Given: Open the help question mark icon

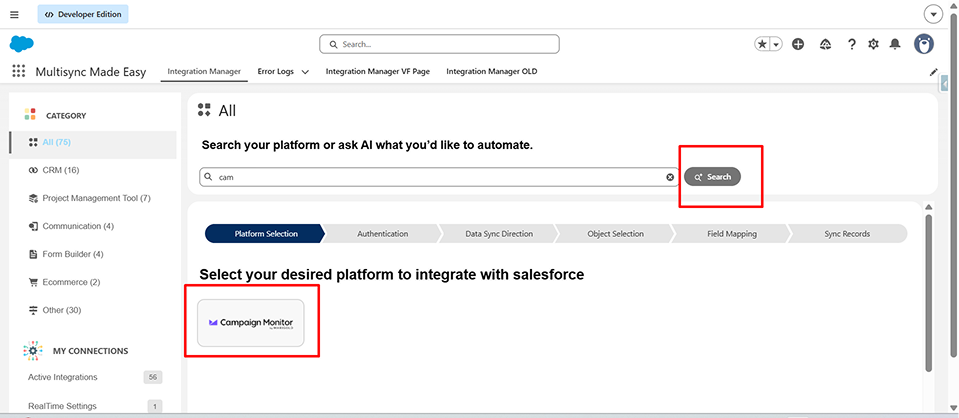Looking at the screenshot, I should pyautogui.click(x=851, y=44).
